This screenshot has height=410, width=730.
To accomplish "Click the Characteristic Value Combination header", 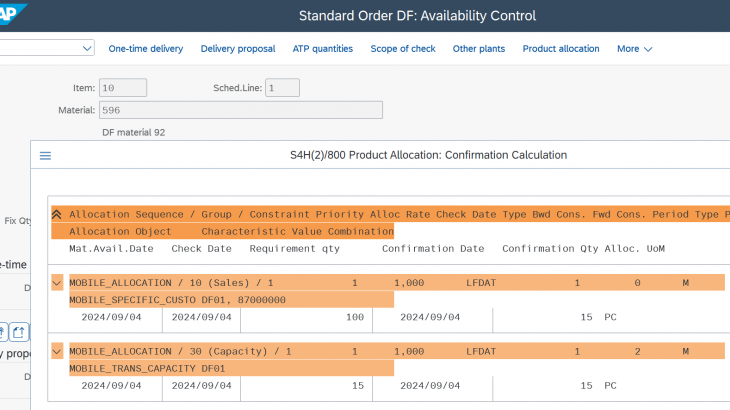I will click(x=297, y=232).
